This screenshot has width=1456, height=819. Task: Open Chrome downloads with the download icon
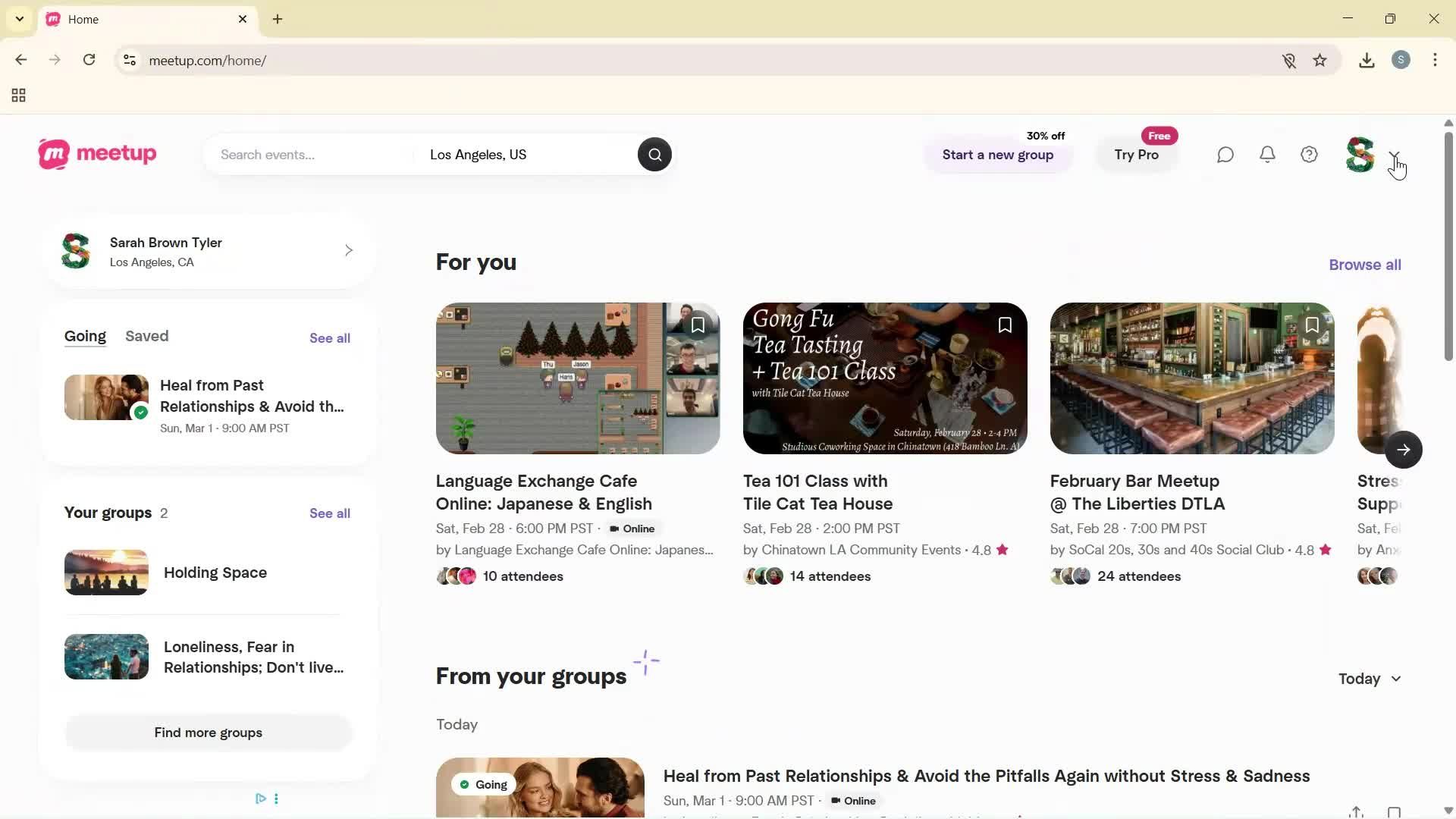tap(1367, 60)
